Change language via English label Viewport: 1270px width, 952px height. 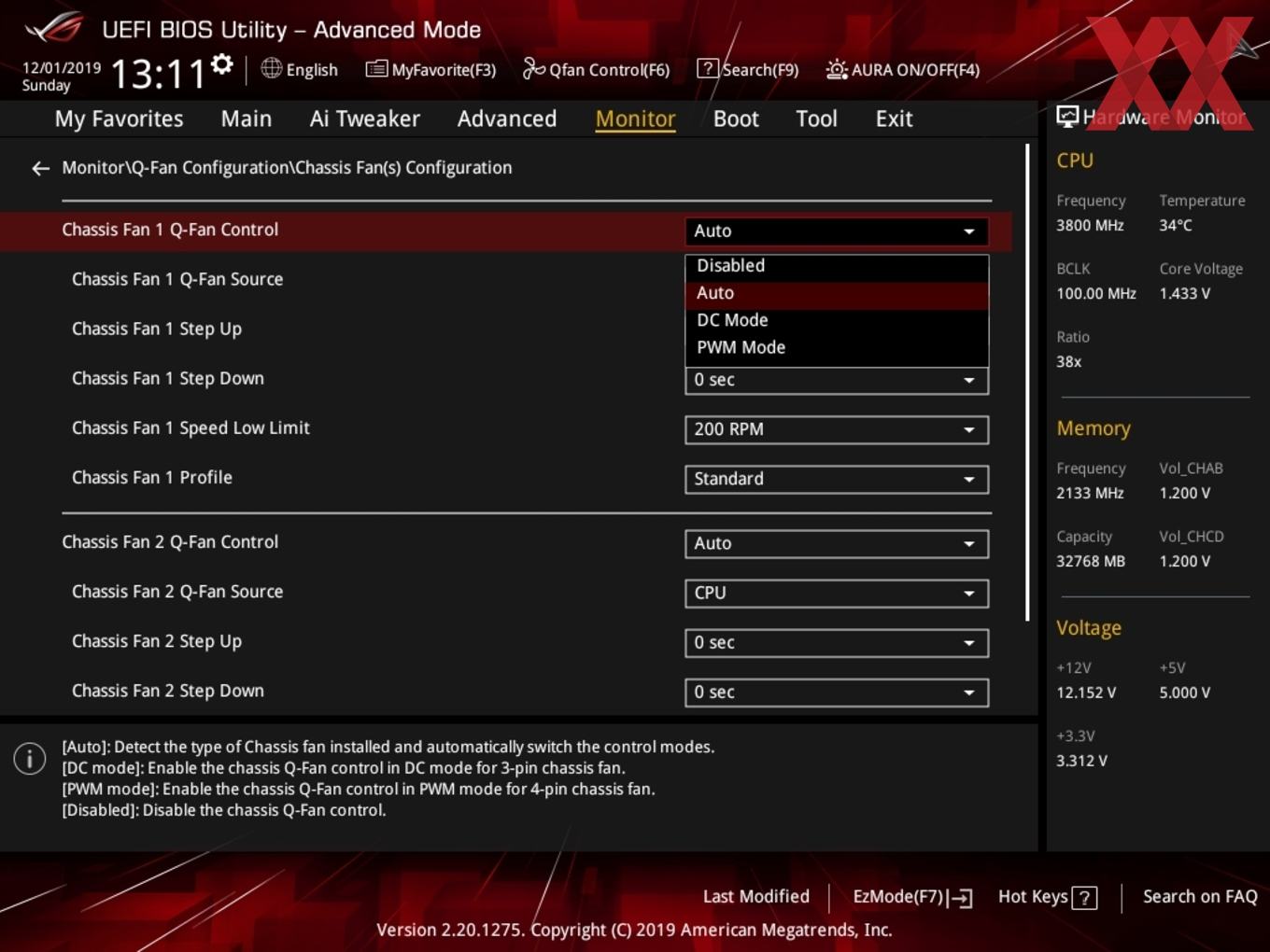click(x=312, y=70)
